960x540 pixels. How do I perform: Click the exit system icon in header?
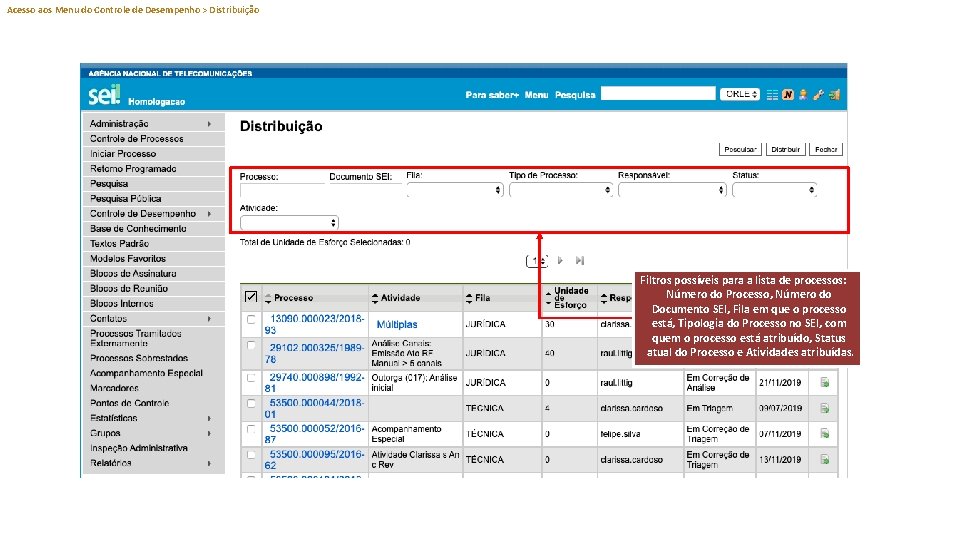click(x=834, y=95)
